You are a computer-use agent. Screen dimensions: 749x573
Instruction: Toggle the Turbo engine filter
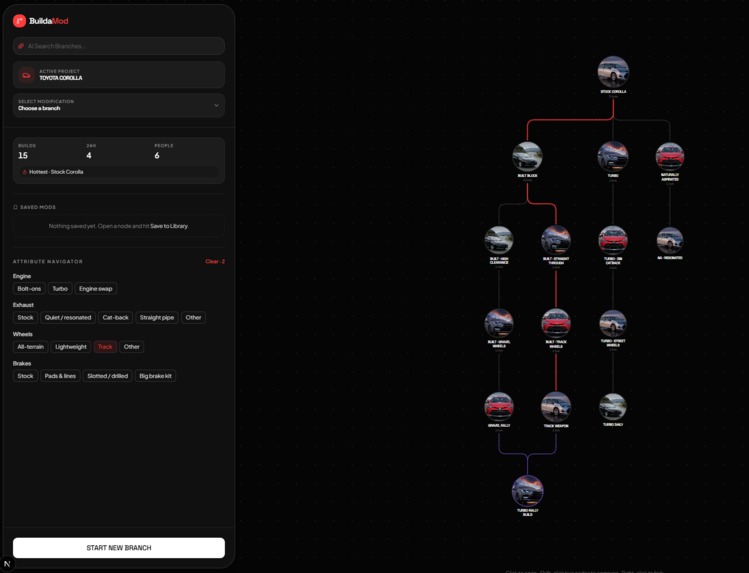click(60, 289)
